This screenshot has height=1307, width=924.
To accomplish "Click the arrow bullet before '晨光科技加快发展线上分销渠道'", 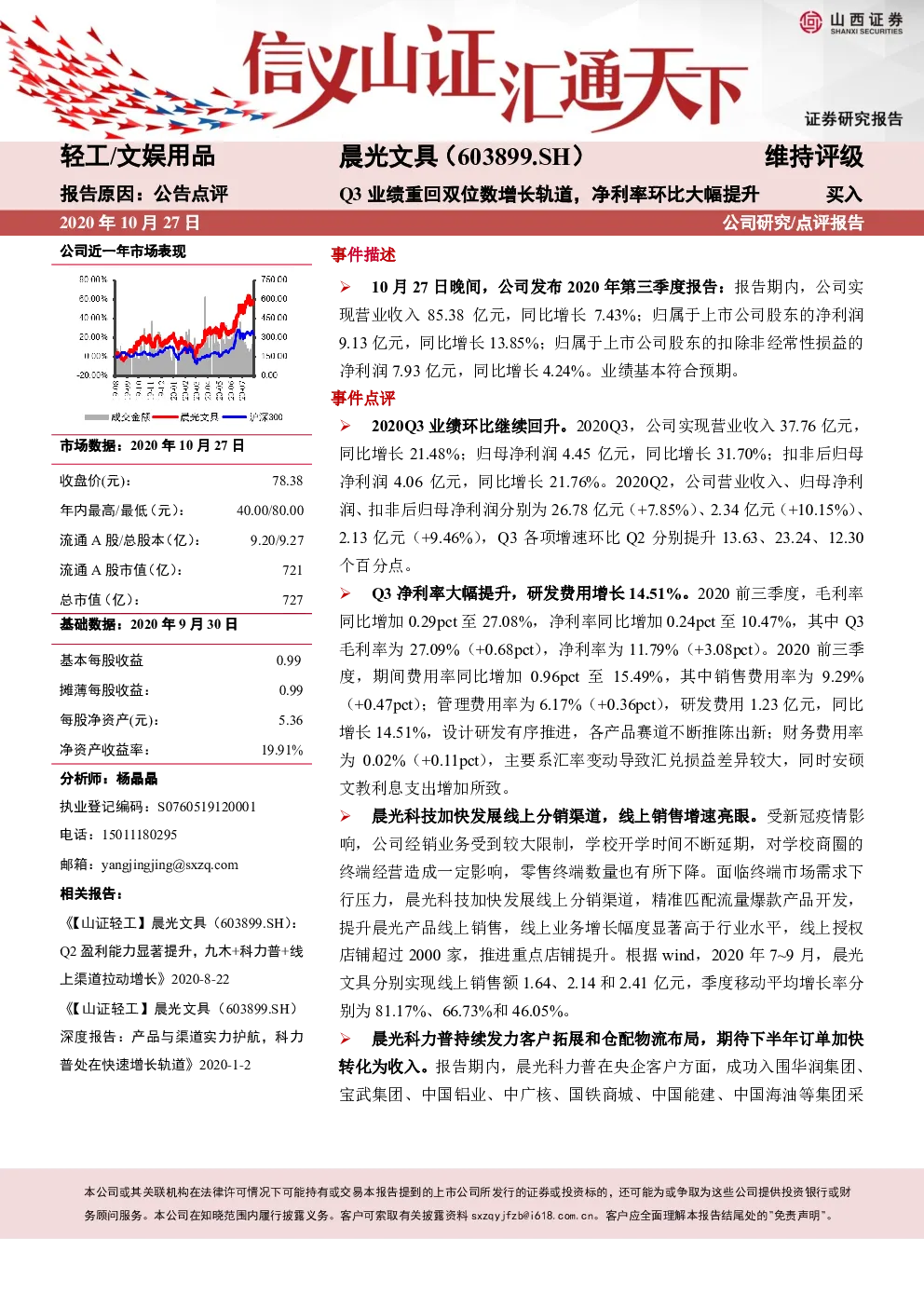I will [x=346, y=816].
